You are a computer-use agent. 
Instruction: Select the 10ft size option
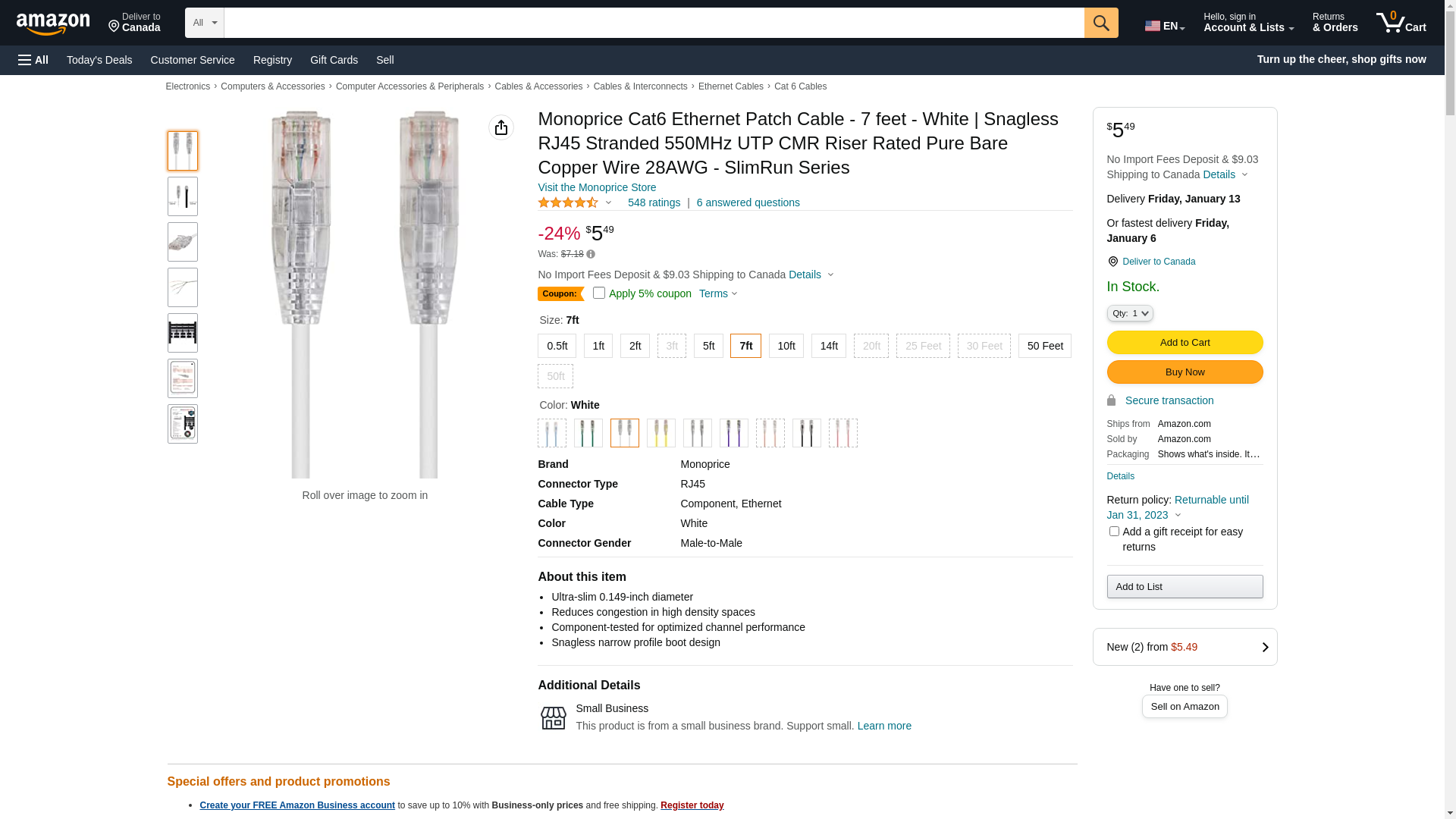[786, 346]
